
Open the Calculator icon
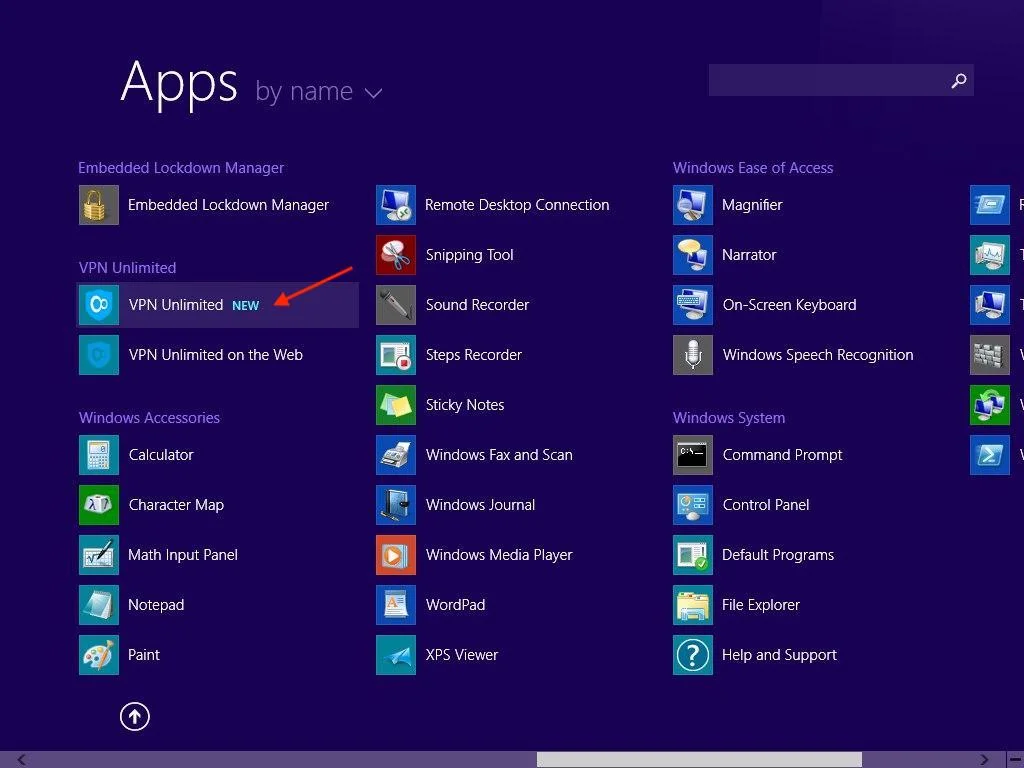pos(99,455)
